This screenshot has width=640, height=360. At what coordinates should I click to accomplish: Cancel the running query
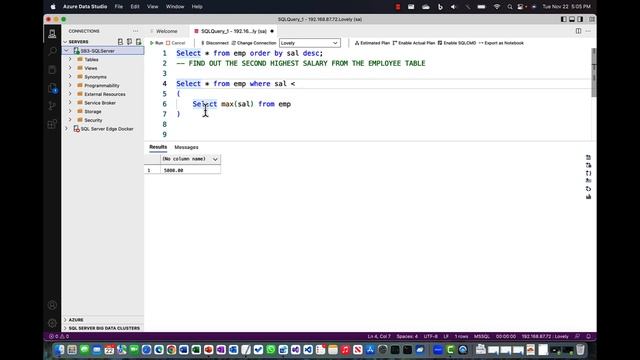176,43
